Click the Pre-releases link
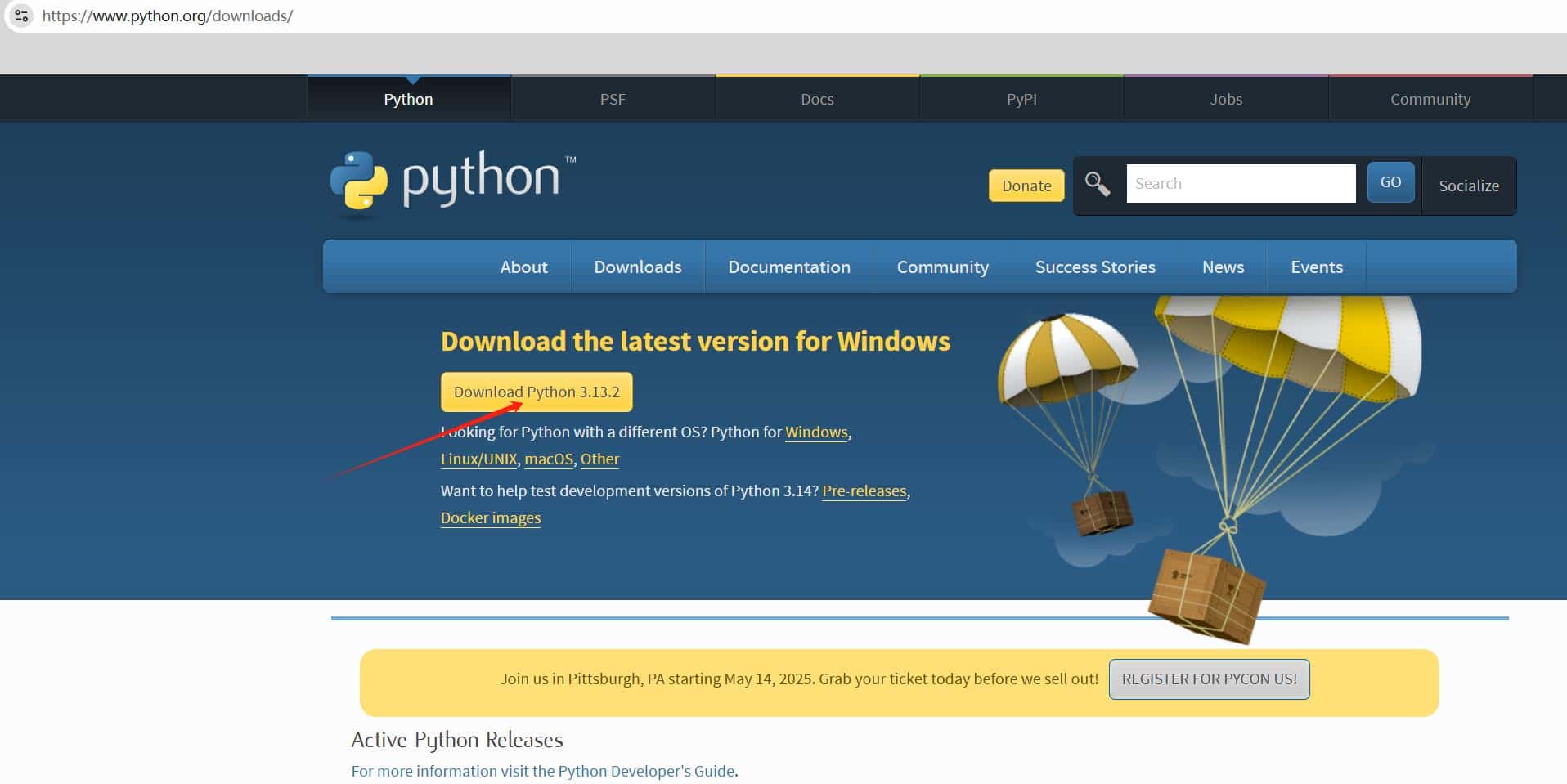This screenshot has height=784, width=1567. coord(864,491)
